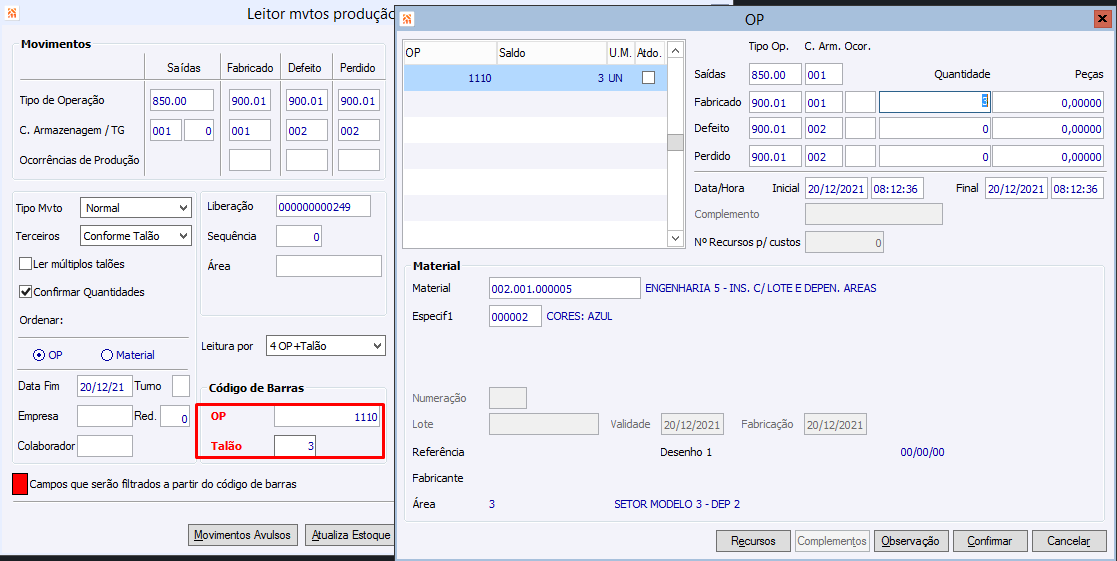Click the Perdido C. Arm. field 002 in OP dialog
The height and width of the screenshot is (561, 1117).
point(824,157)
